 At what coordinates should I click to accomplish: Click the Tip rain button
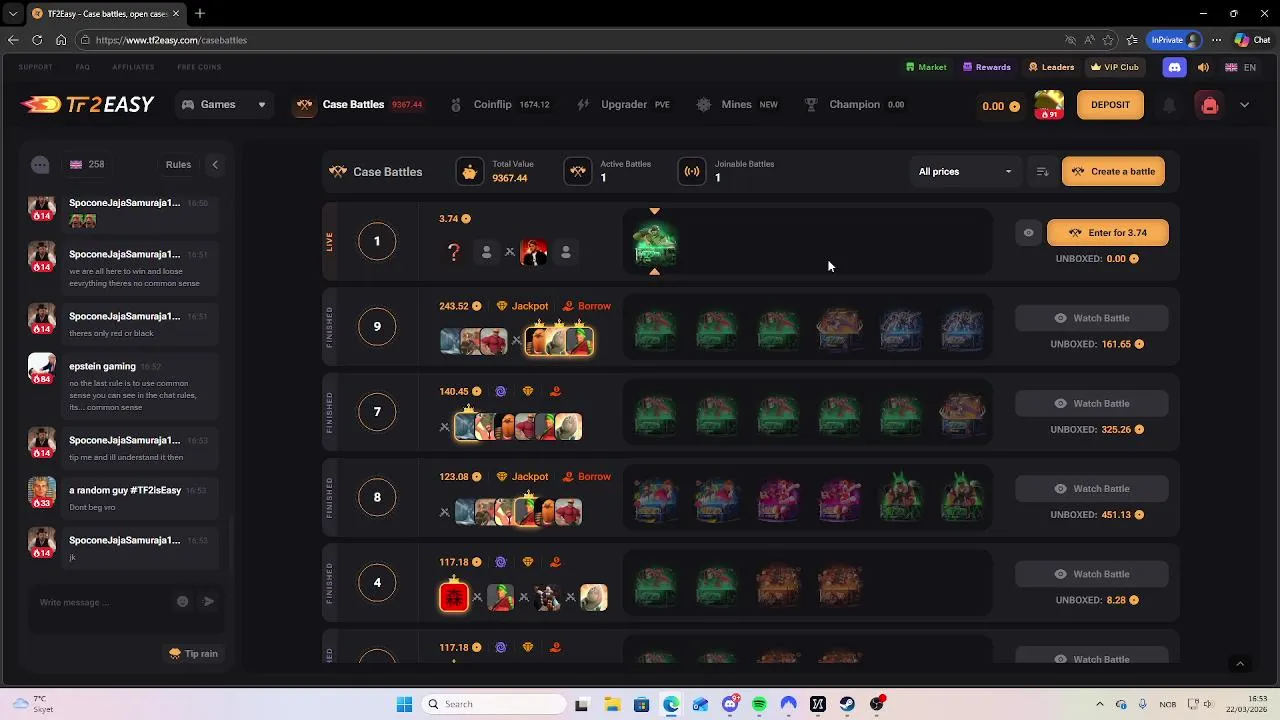194,653
